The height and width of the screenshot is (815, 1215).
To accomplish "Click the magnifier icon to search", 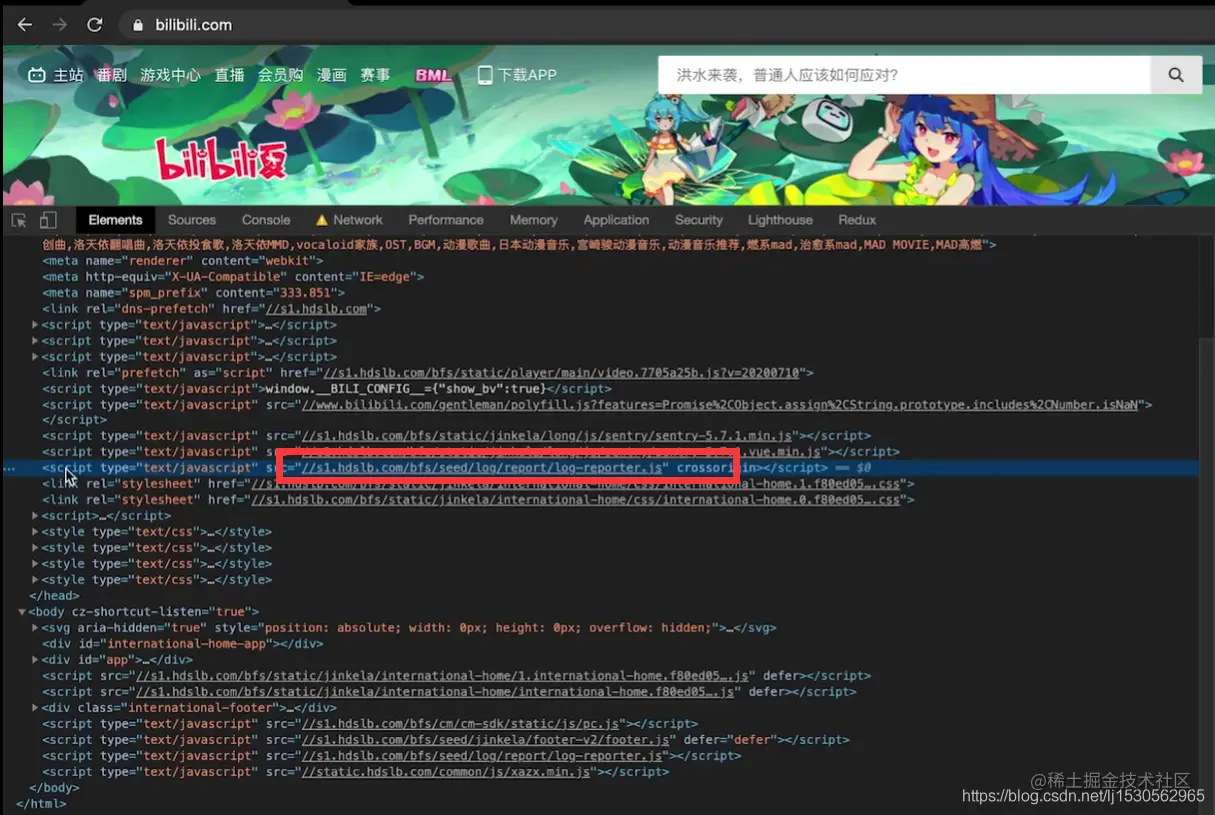I will tap(1176, 74).
